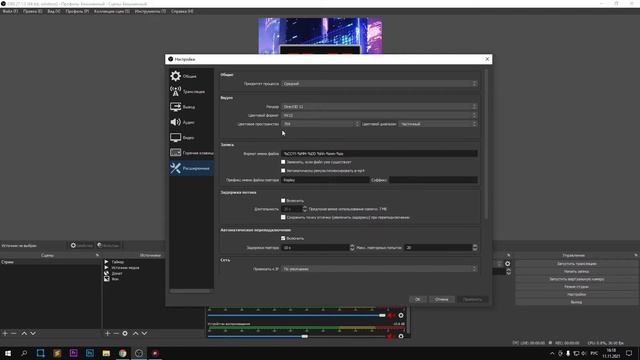The width and height of the screenshot is (640, 360).
Task: Enable the stream delay Включить checkbox
Action: coord(283,200)
